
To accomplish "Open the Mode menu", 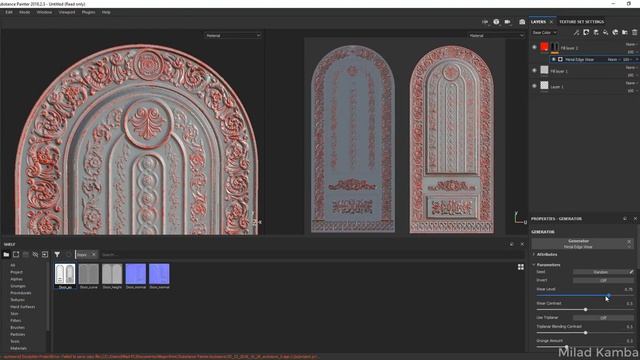I will click(24, 12).
